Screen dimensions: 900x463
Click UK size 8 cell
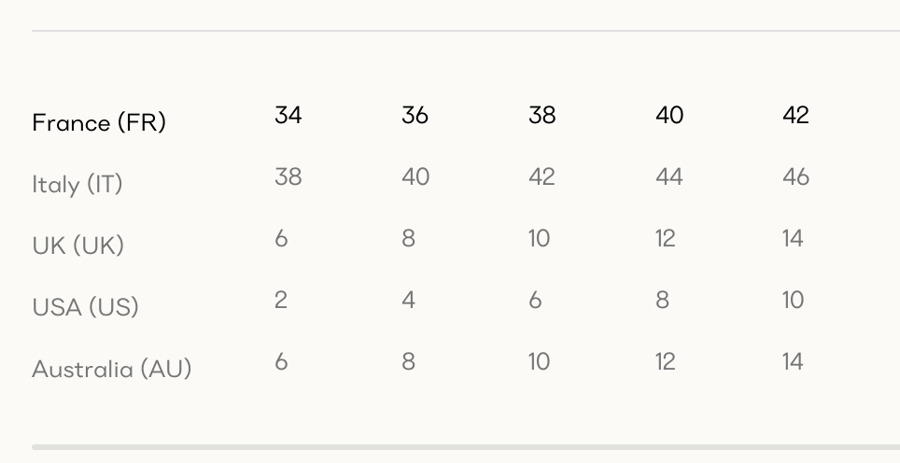pyautogui.click(x=408, y=238)
